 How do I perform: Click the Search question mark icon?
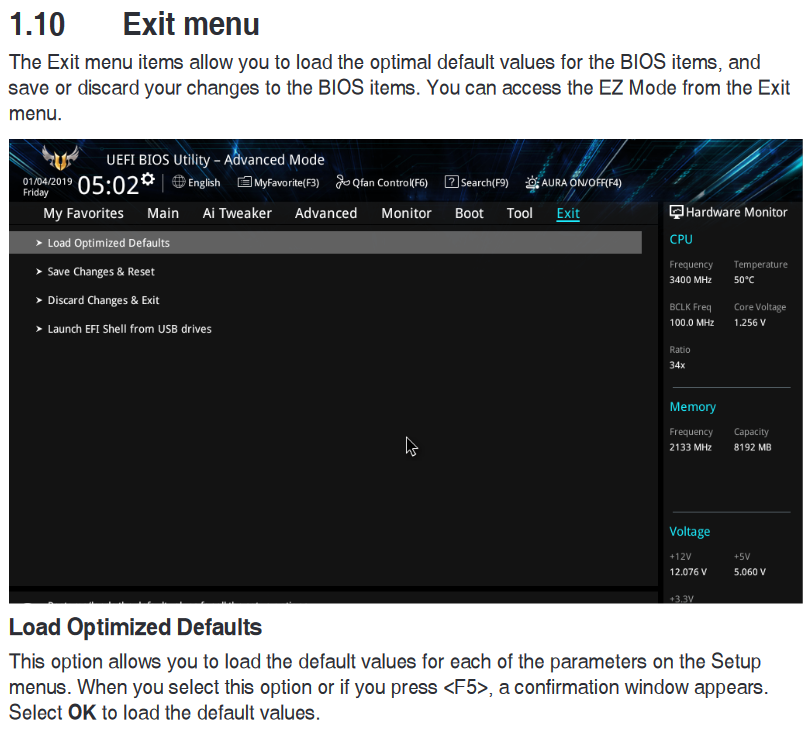click(x=451, y=182)
